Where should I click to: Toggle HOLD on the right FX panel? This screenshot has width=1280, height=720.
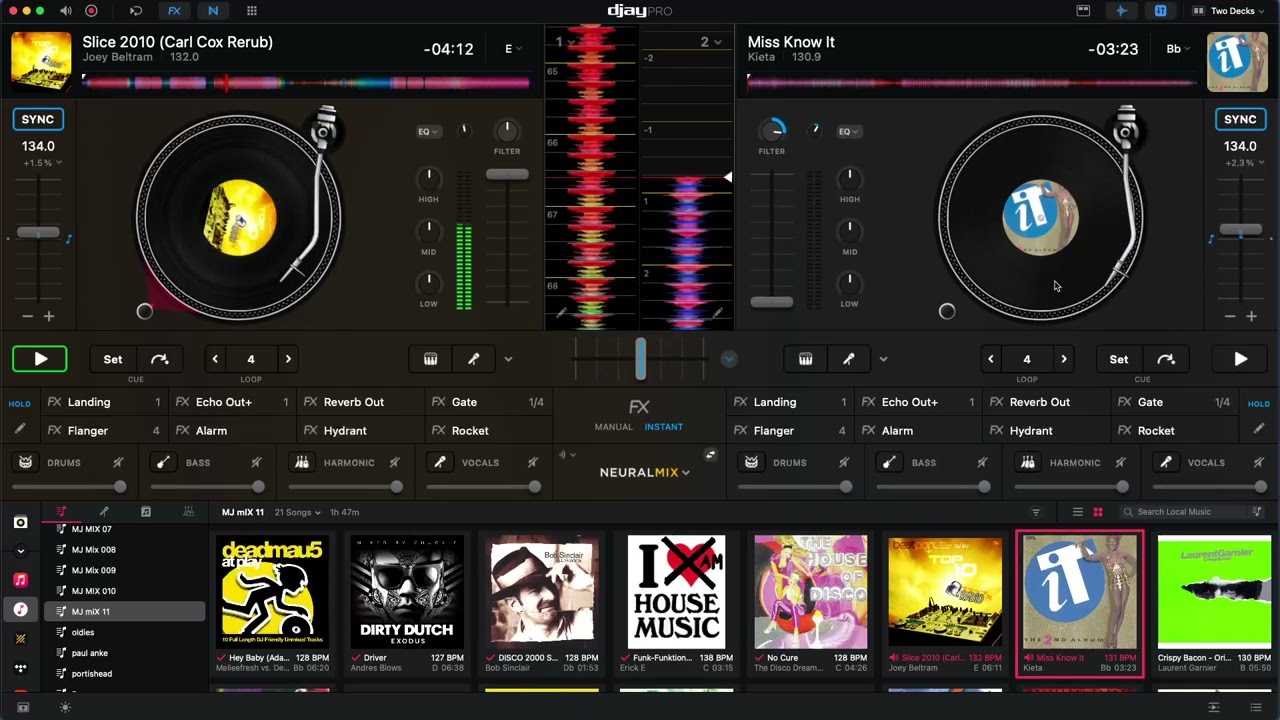(x=1258, y=404)
